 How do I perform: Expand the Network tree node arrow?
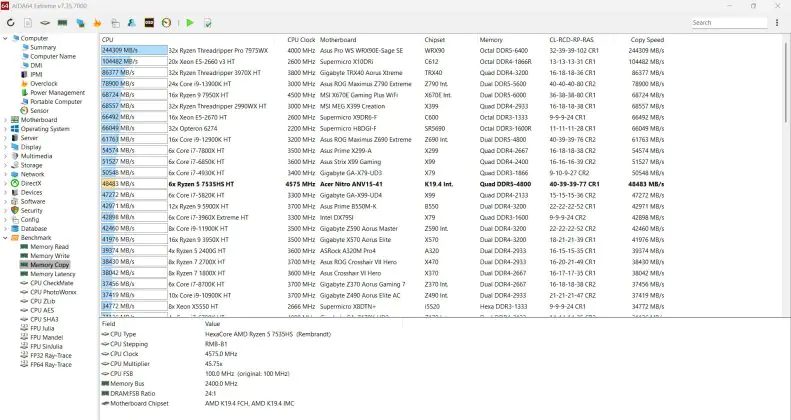click(x=6, y=174)
